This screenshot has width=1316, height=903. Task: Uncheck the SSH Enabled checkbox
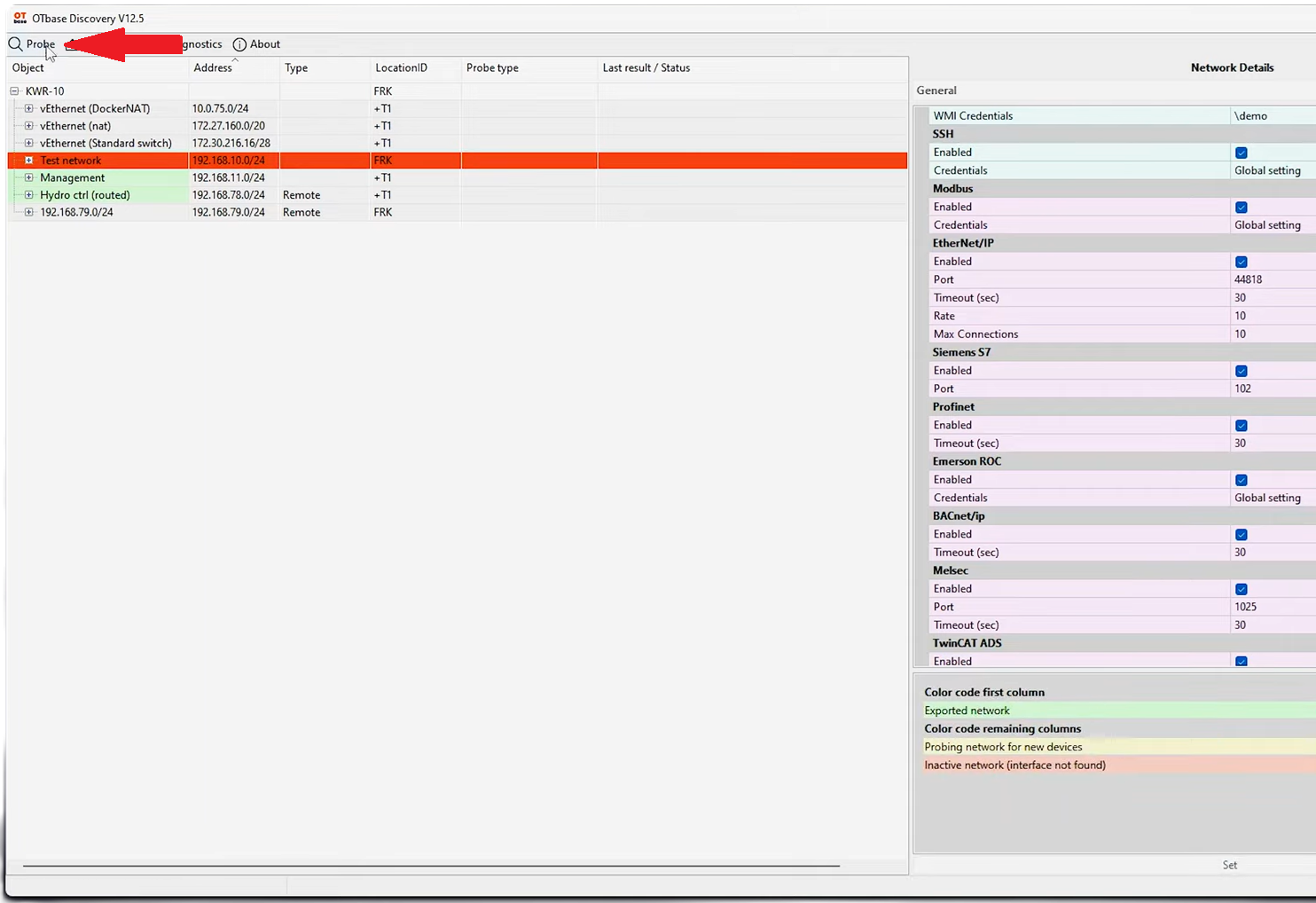(1242, 153)
